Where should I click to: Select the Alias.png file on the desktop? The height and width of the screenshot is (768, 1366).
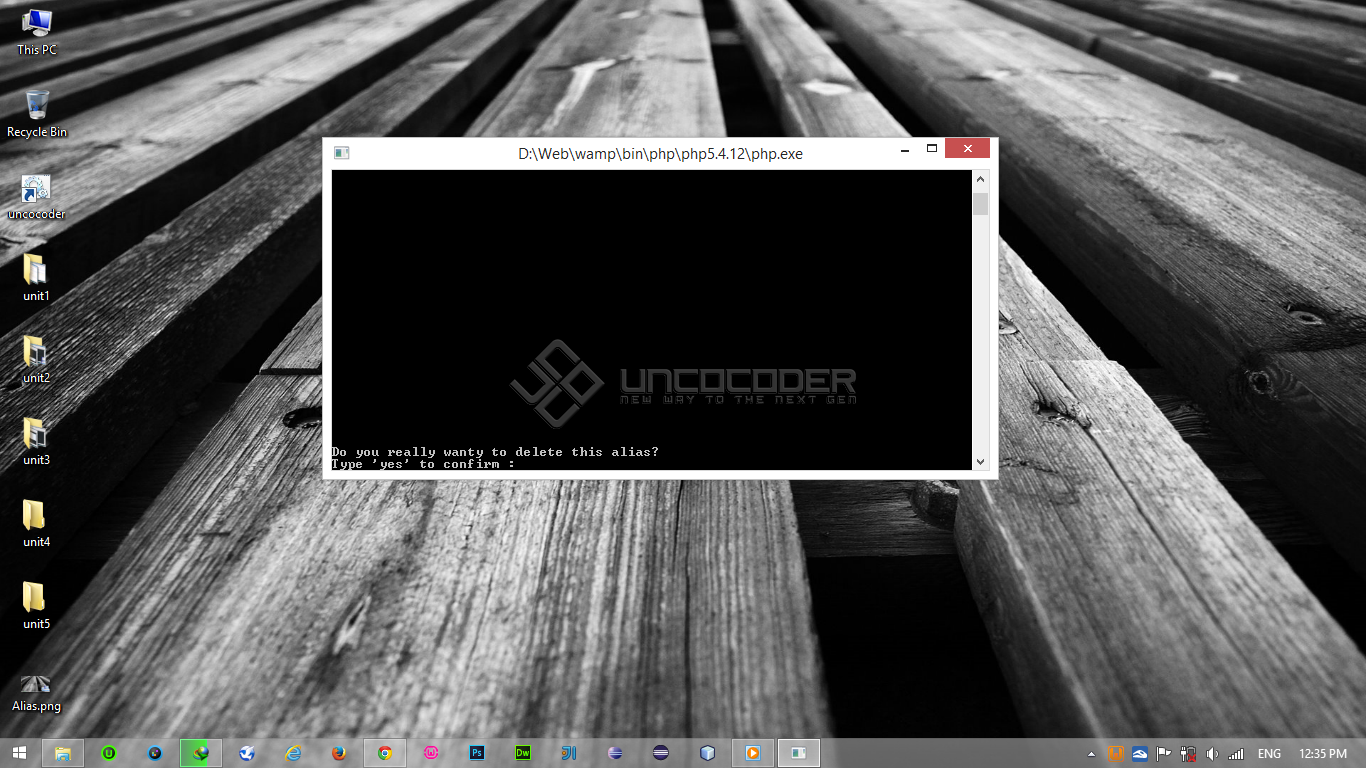[x=37, y=692]
